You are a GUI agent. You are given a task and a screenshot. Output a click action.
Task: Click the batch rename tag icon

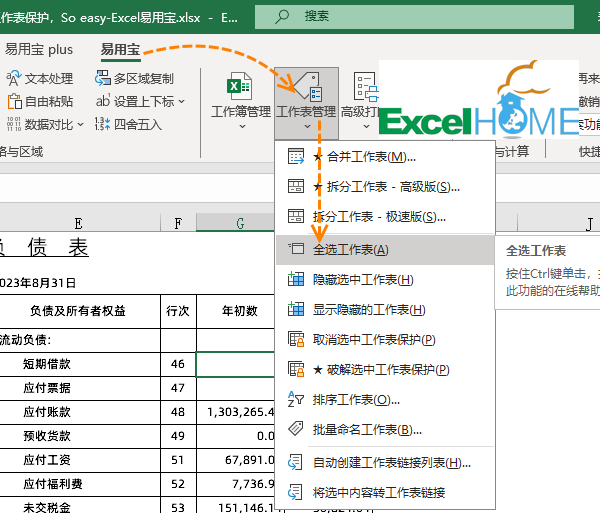coord(296,429)
